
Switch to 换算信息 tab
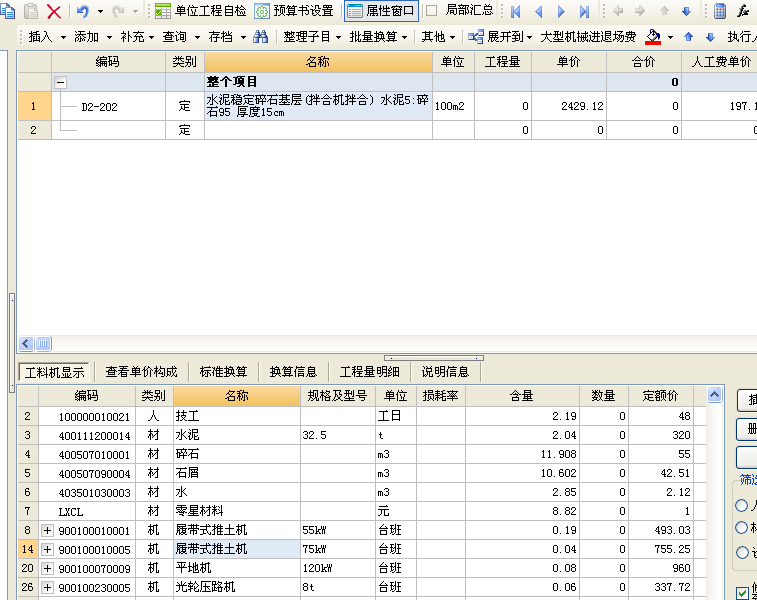point(293,372)
